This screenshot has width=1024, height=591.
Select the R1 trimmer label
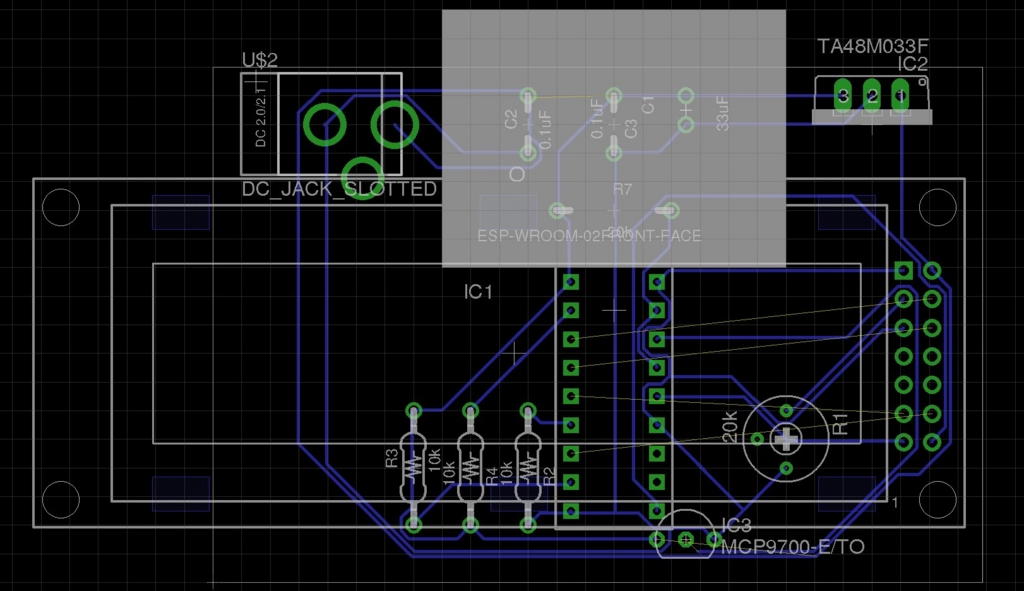(x=840, y=424)
